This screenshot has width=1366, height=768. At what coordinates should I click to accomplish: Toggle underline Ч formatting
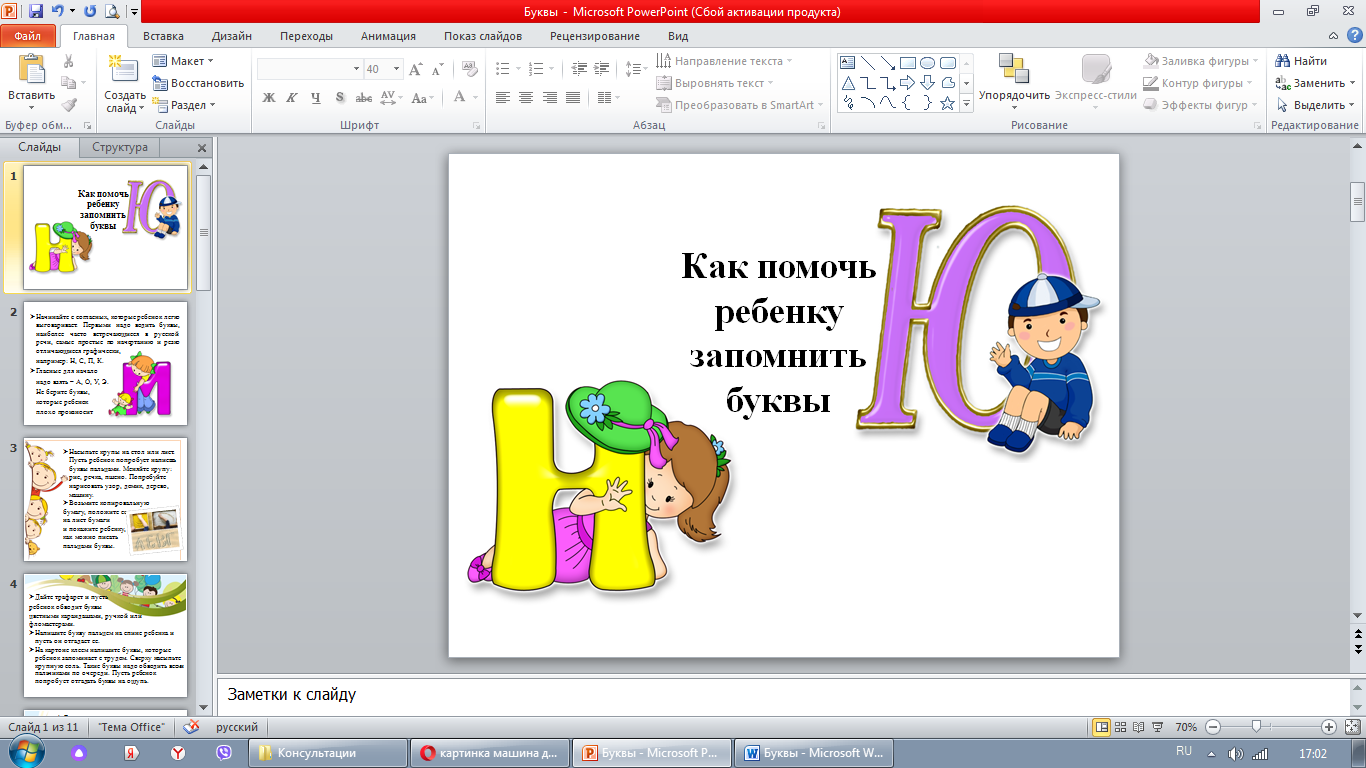[x=316, y=98]
